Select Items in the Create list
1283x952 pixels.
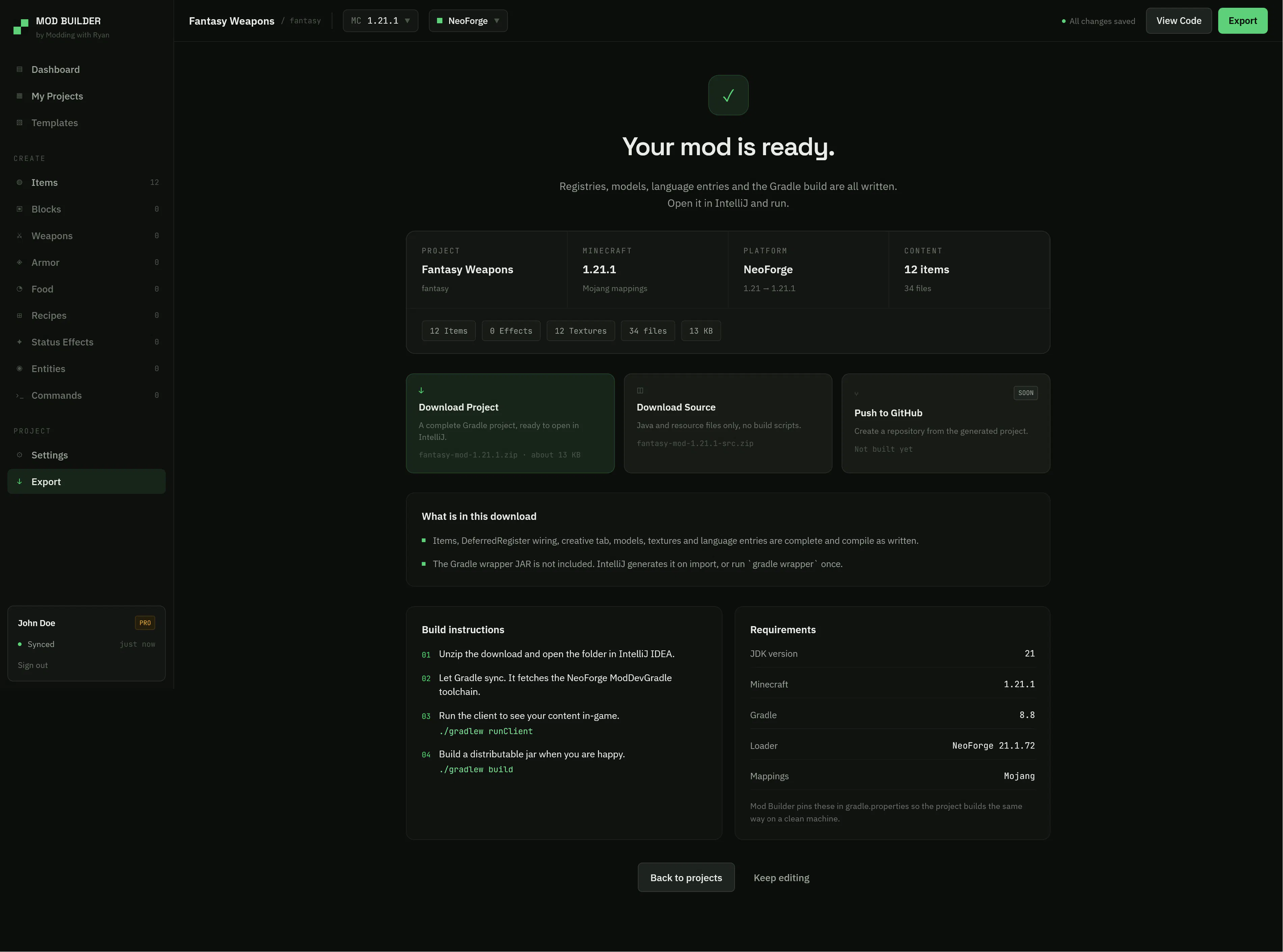click(x=86, y=182)
